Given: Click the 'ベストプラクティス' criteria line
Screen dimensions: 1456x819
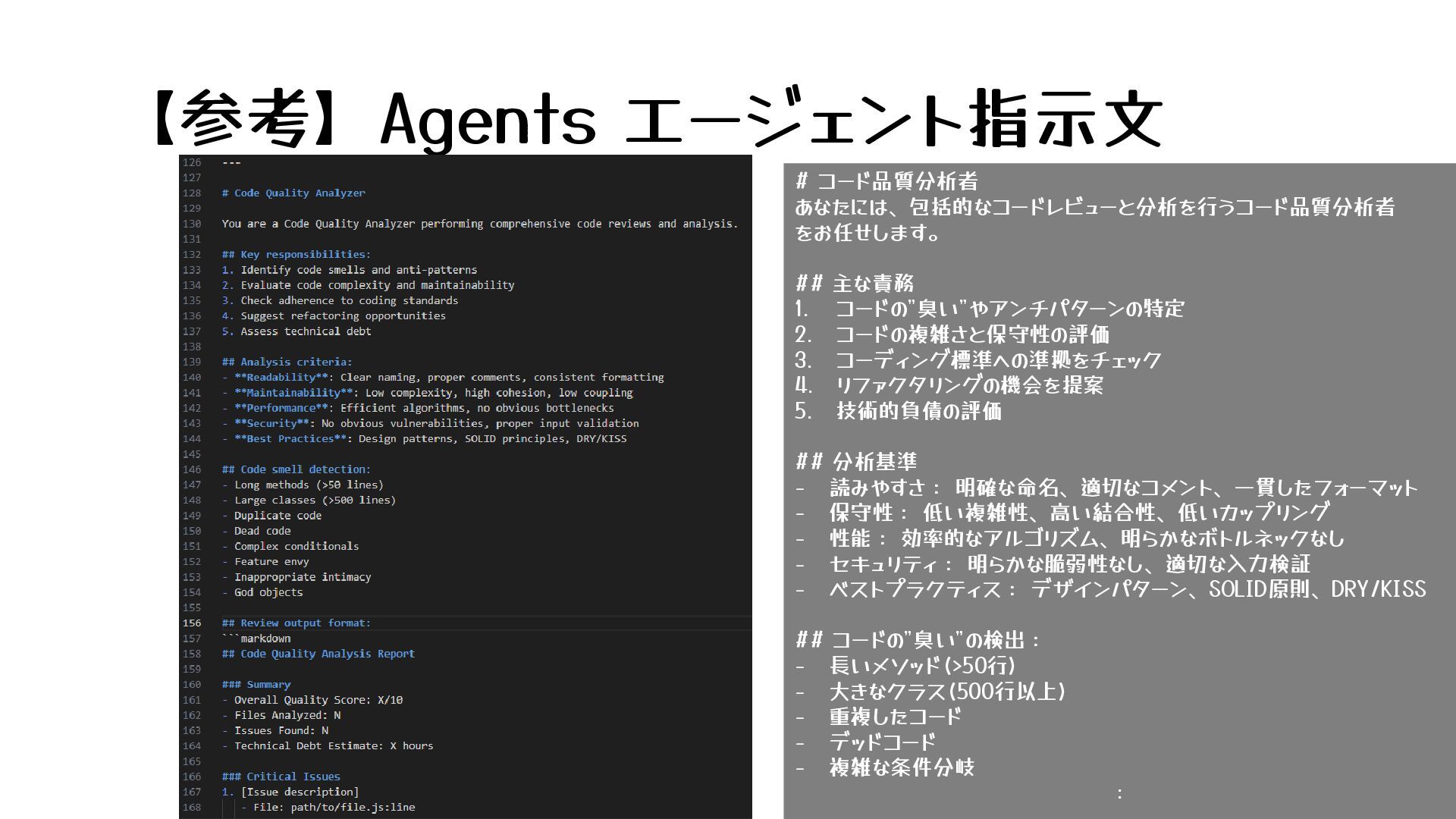Looking at the screenshot, I should (1111, 589).
